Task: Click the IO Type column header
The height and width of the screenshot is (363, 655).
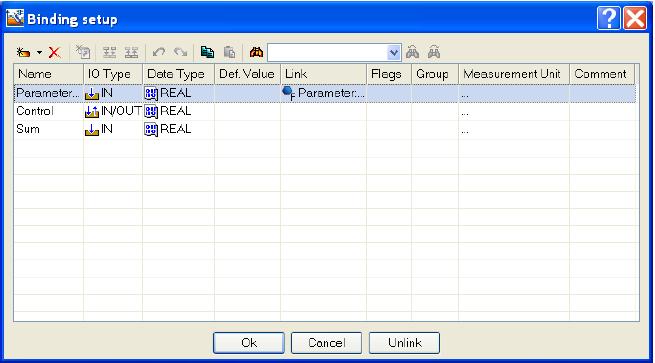Action: [x=113, y=74]
